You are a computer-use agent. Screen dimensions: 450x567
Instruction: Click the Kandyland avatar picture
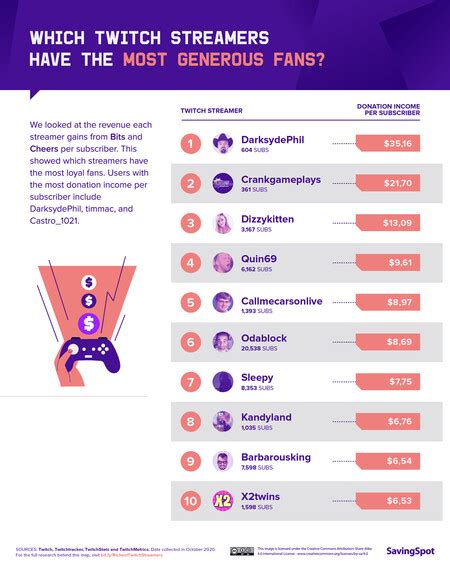pos(223,421)
